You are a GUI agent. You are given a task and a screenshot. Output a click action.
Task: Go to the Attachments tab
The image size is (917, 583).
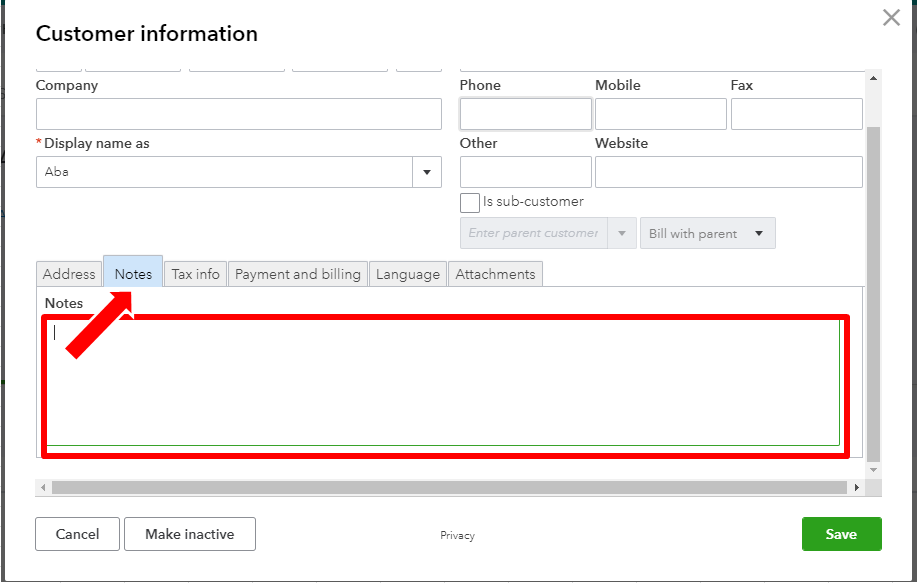click(x=495, y=274)
